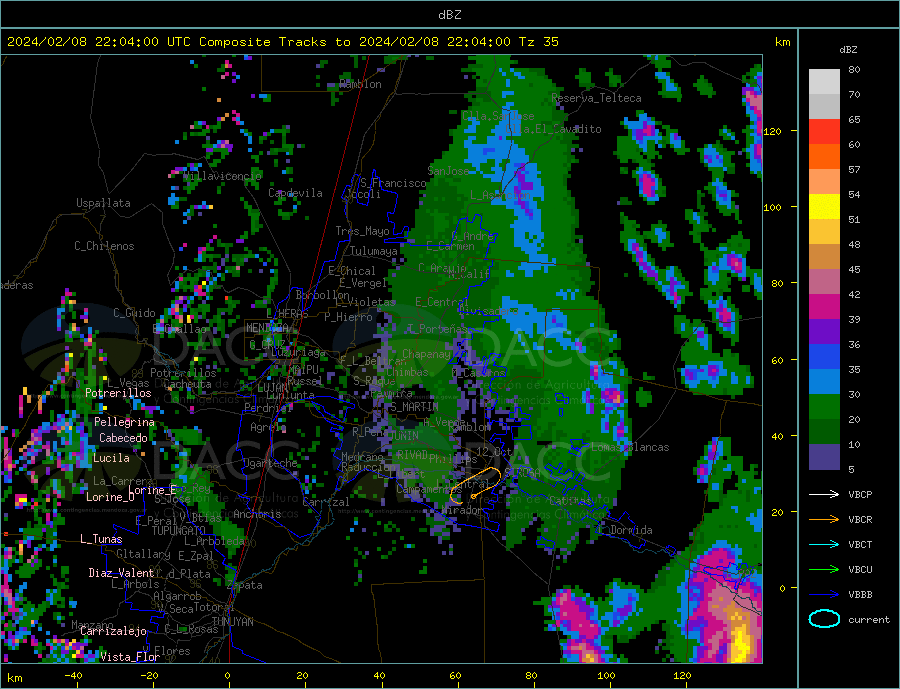The height and width of the screenshot is (689, 900).
Task: Click the 'VBCP' legend label
Action: [860, 494]
